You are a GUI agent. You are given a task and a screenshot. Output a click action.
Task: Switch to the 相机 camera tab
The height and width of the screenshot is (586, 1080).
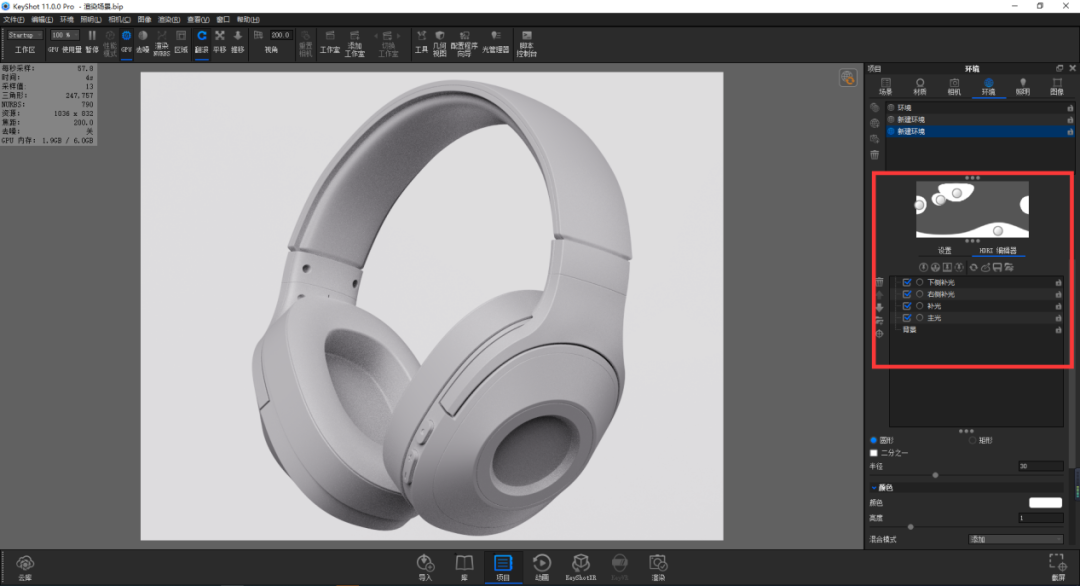[954, 87]
